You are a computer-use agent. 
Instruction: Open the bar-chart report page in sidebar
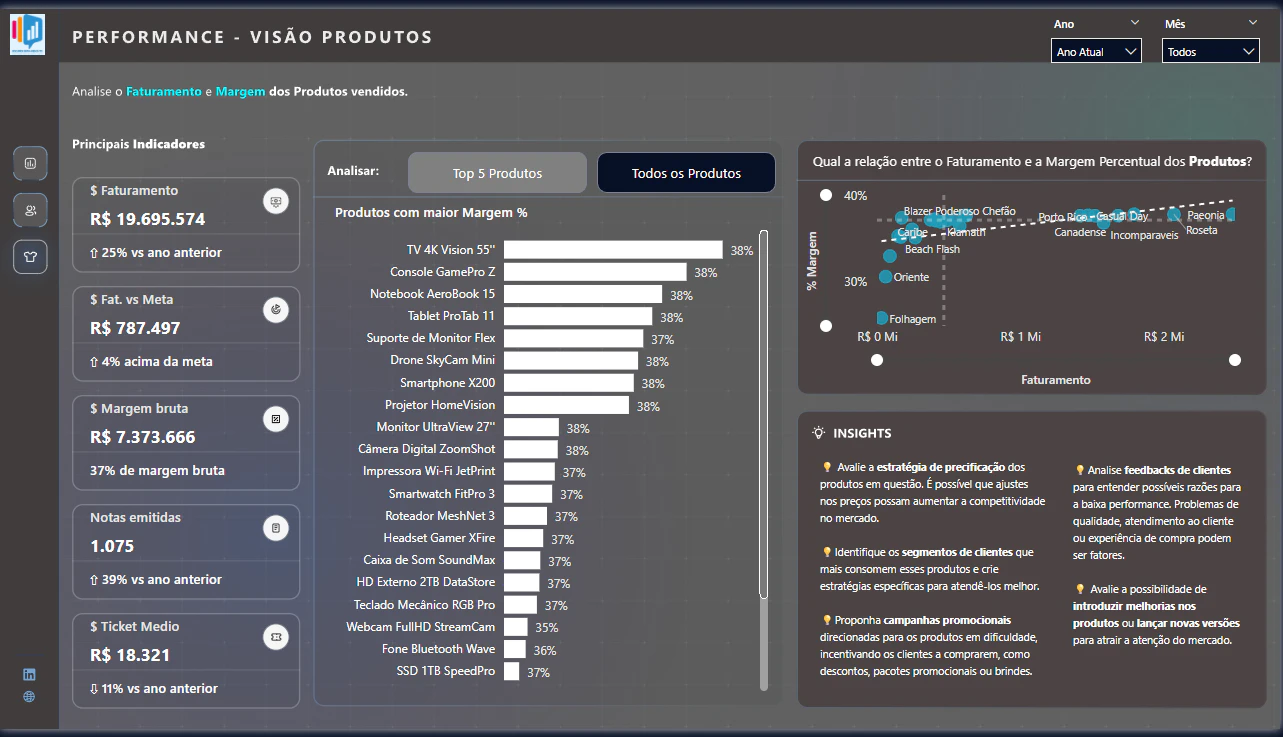point(30,163)
